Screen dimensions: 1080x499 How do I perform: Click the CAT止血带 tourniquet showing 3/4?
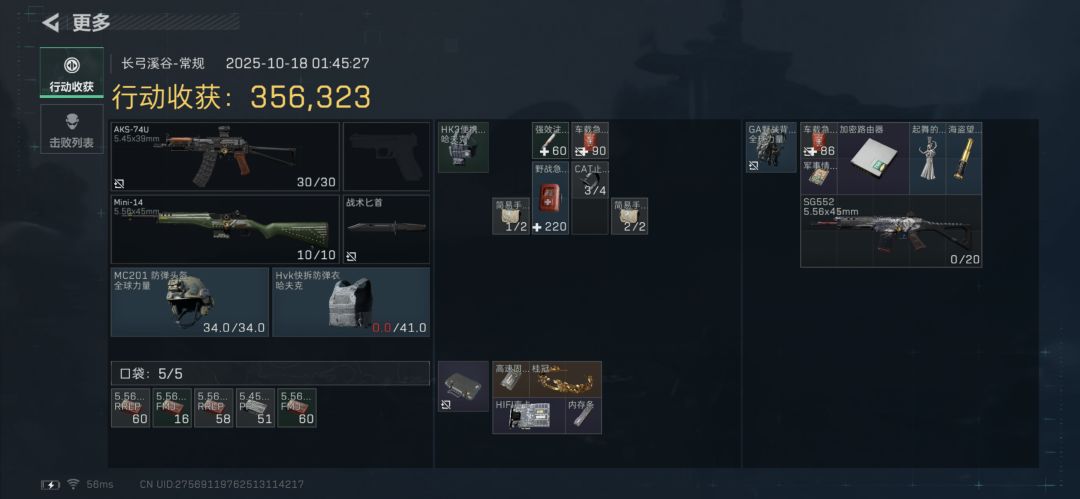pos(590,180)
